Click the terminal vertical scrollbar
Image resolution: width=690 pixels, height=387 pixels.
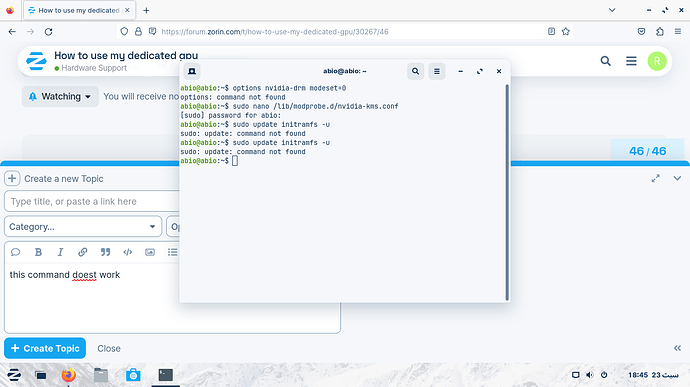tap(507, 192)
